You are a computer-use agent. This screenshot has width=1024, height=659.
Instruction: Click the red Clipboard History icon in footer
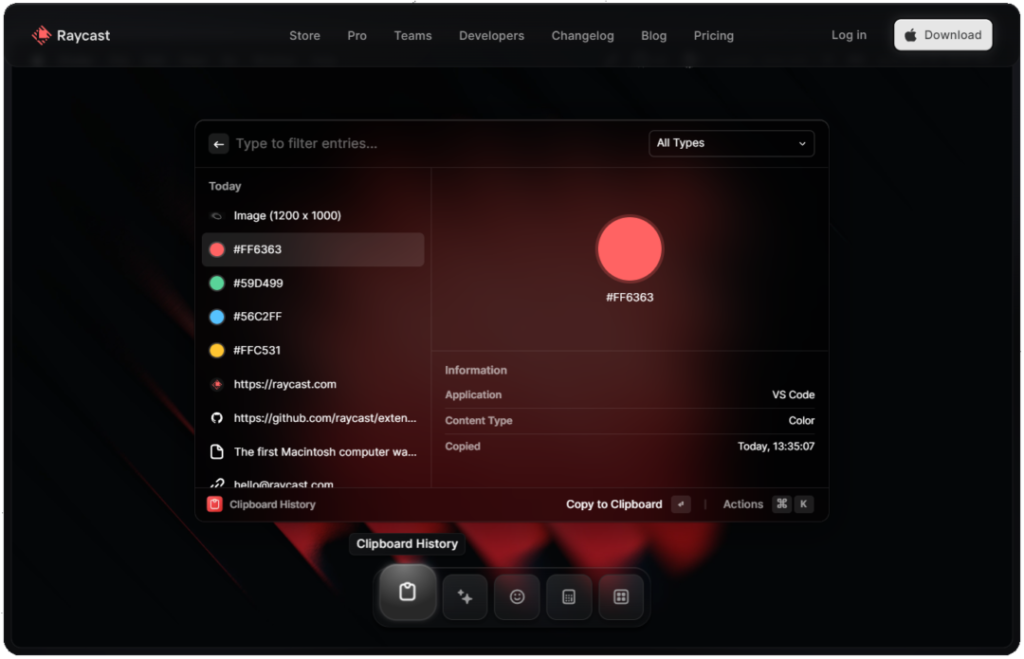pyautogui.click(x=215, y=504)
